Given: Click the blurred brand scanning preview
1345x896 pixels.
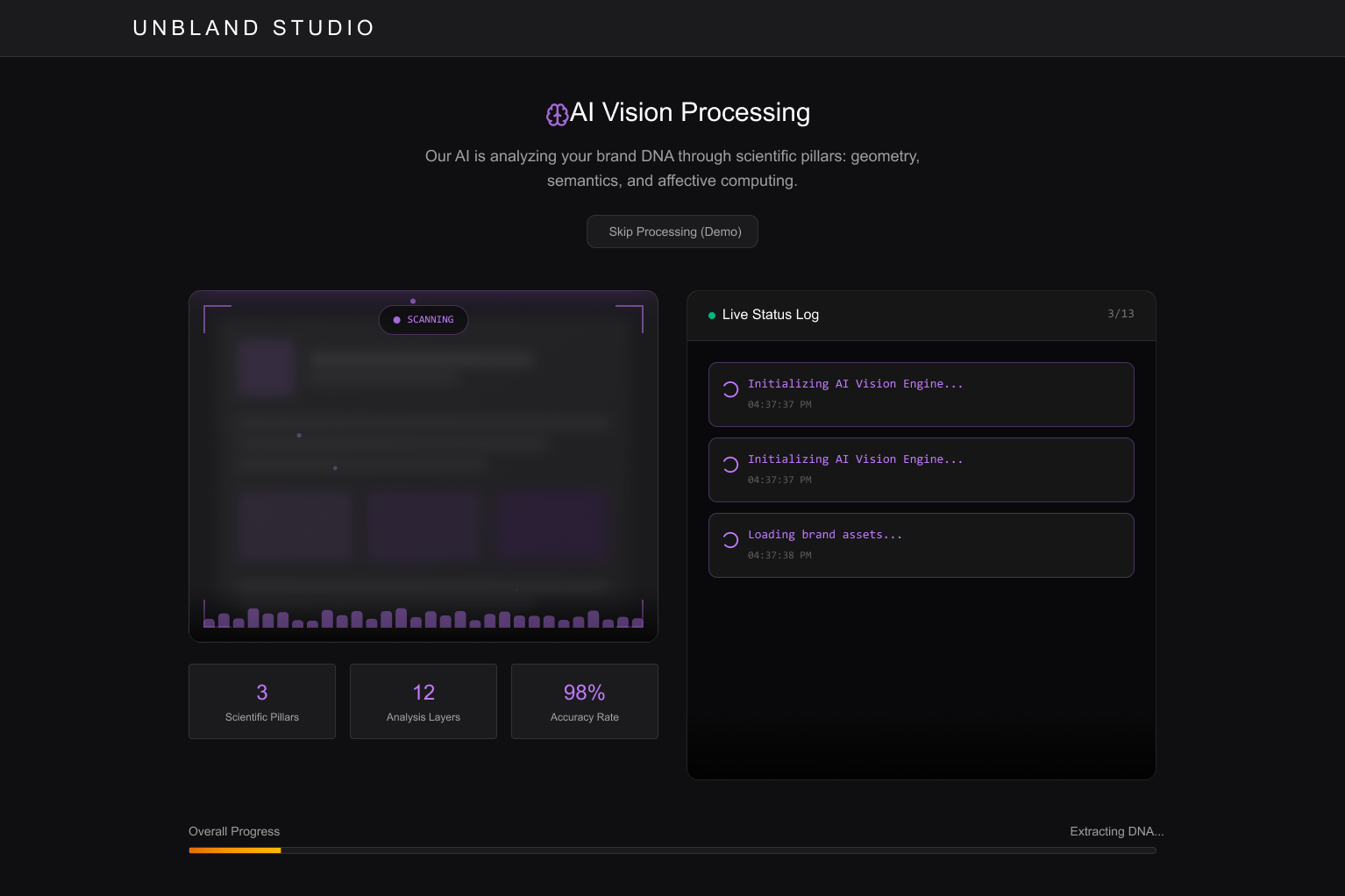Looking at the screenshot, I should (423, 466).
